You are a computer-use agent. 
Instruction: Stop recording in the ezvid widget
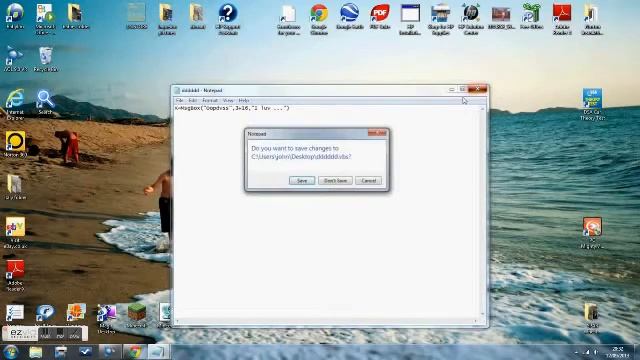60,334
